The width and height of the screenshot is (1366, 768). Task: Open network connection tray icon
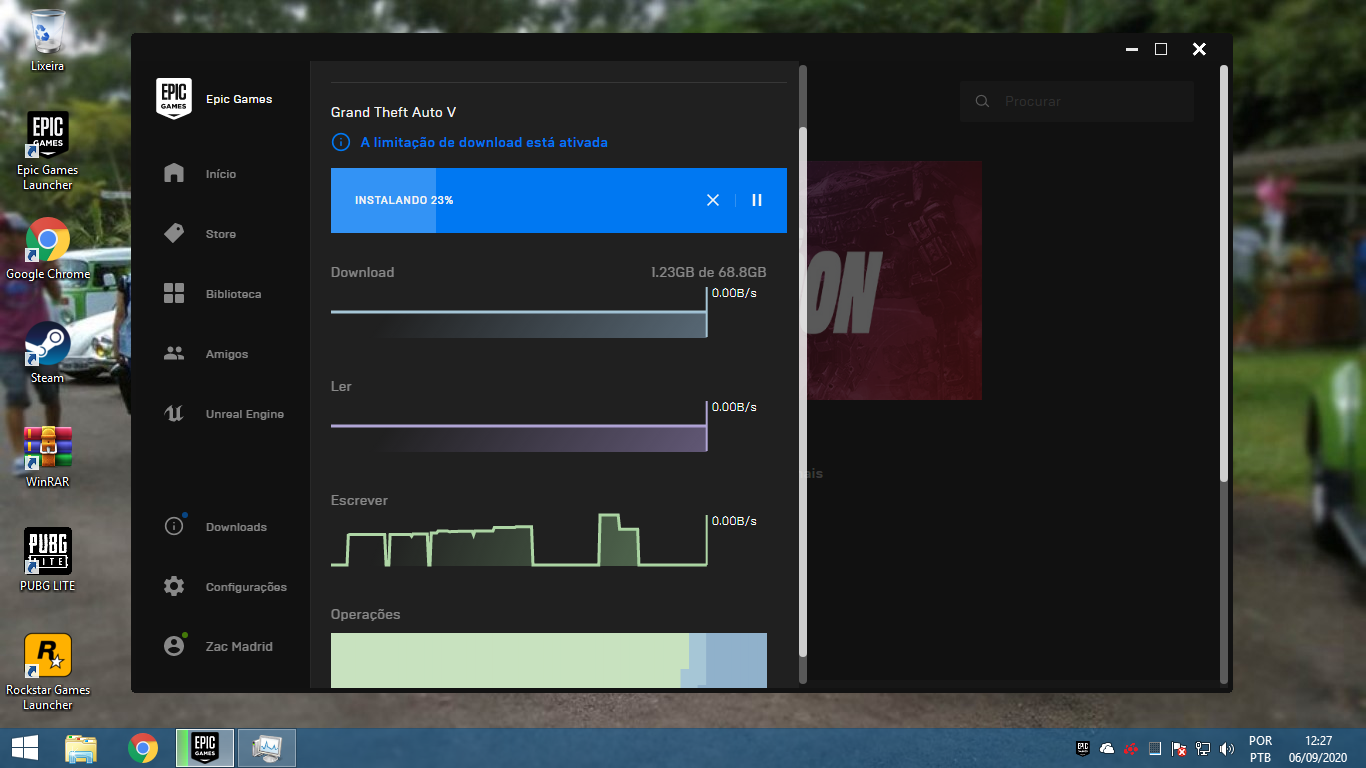(1203, 748)
